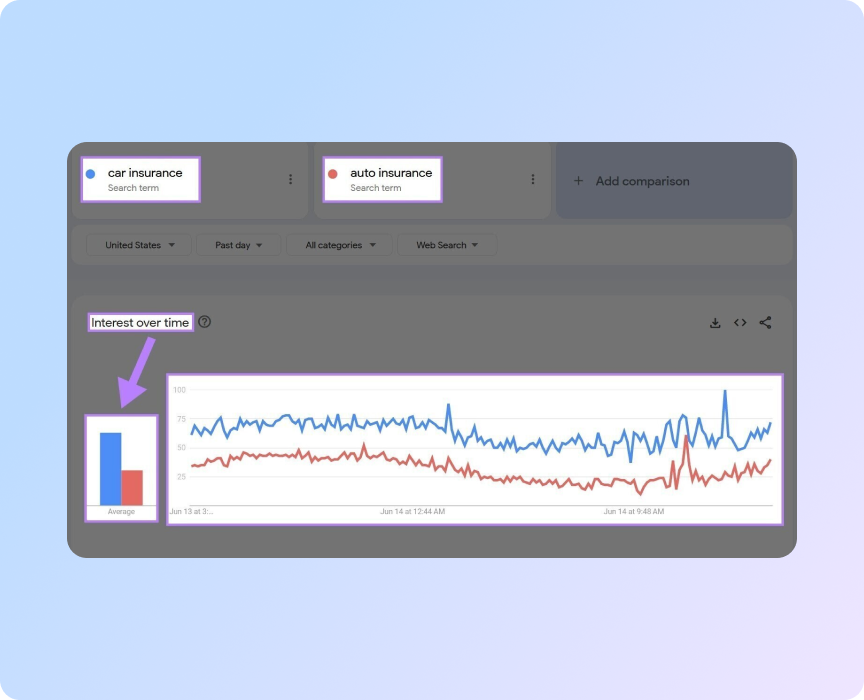Download the Interest over time data
Viewport: 864px width, 700px height.
[715, 322]
